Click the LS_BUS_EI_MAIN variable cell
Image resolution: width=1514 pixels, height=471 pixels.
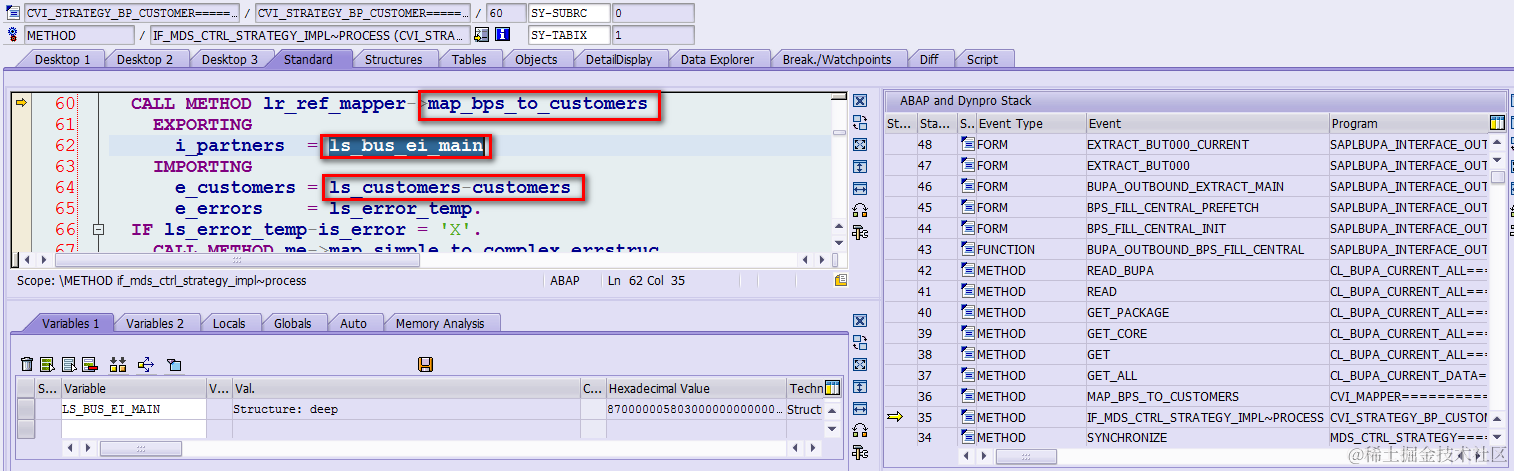point(133,409)
